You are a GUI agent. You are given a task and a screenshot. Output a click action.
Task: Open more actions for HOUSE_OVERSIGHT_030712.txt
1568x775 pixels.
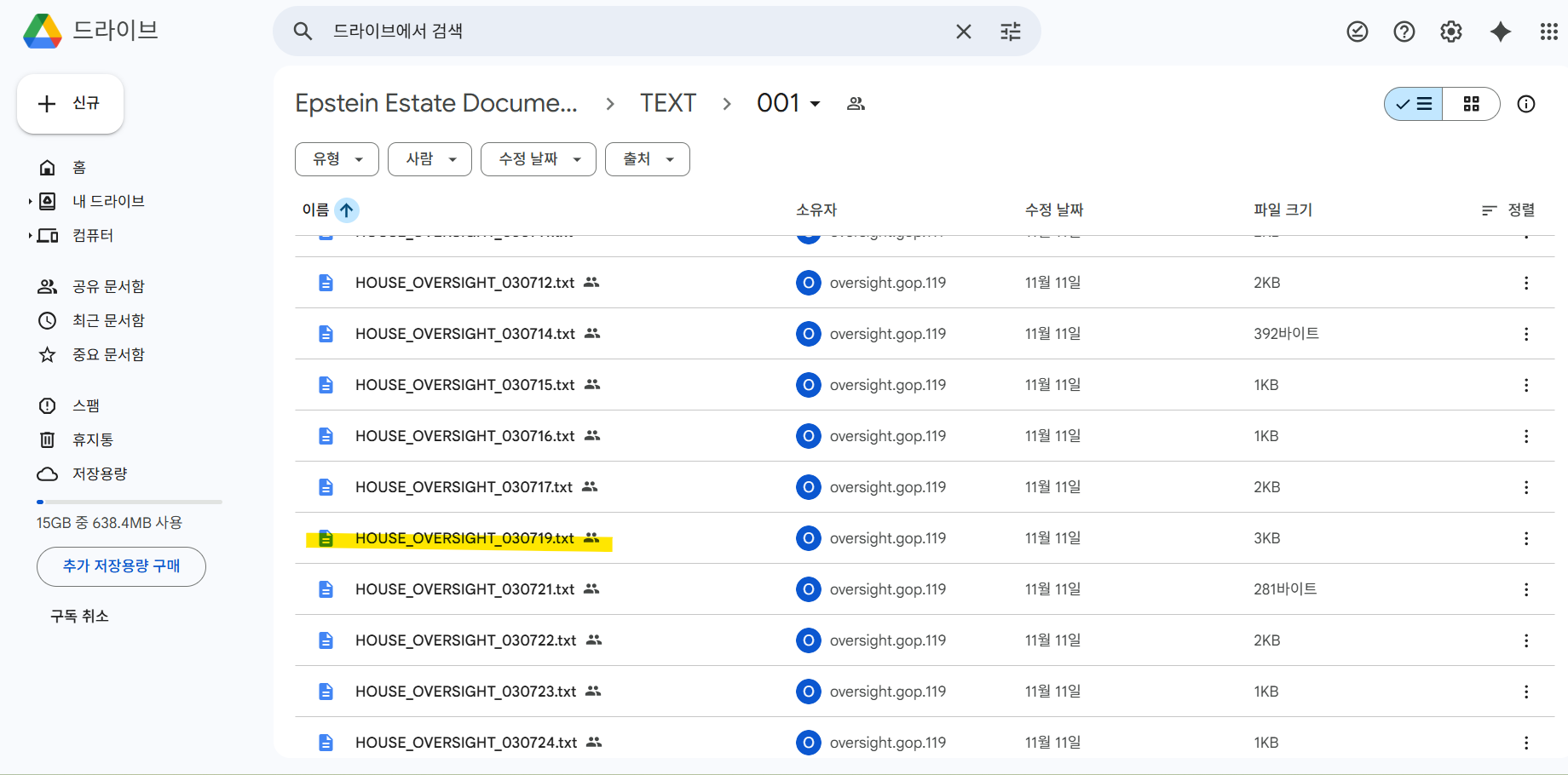point(1526,283)
